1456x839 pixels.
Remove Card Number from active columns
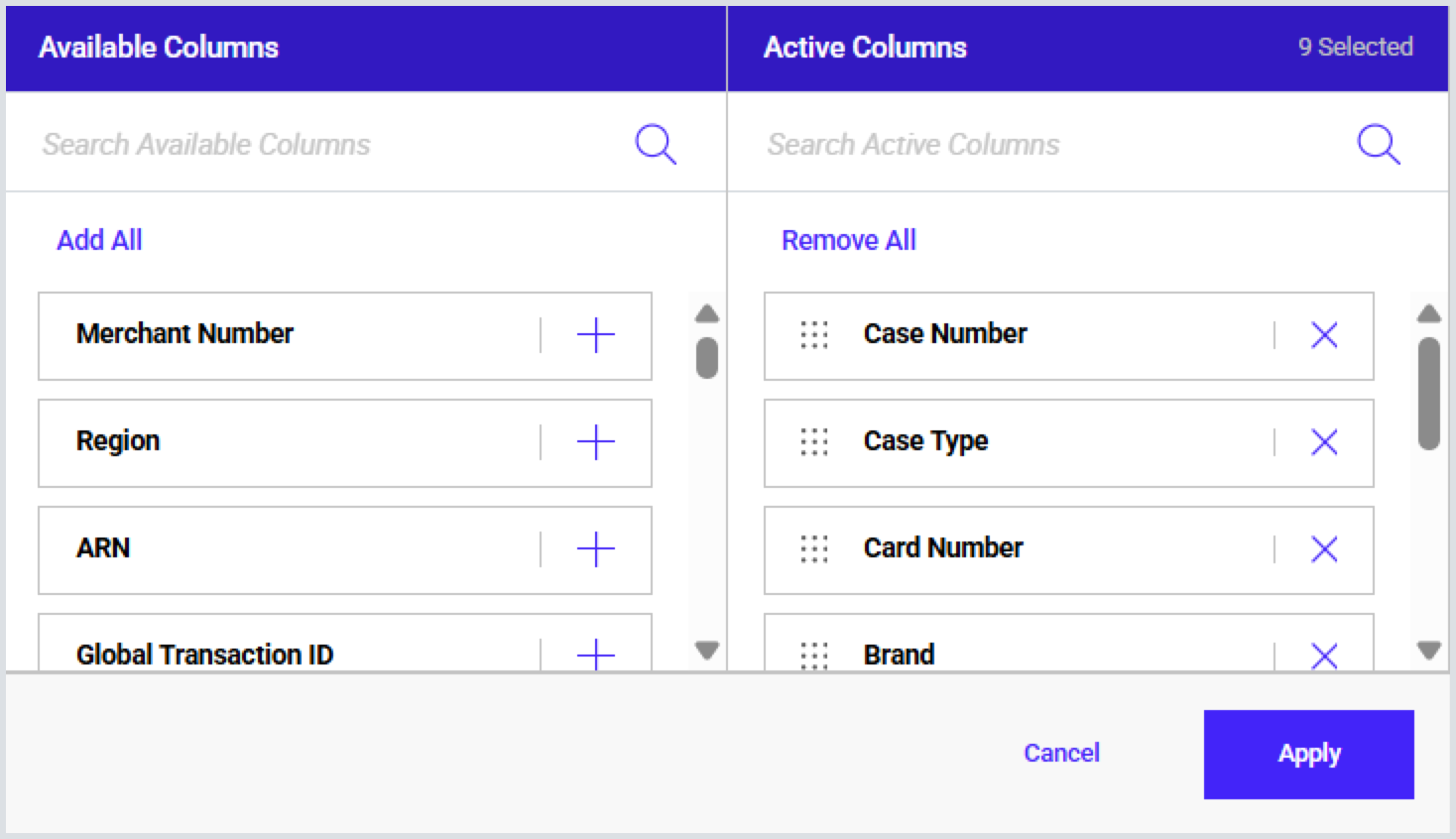[1324, 549]
